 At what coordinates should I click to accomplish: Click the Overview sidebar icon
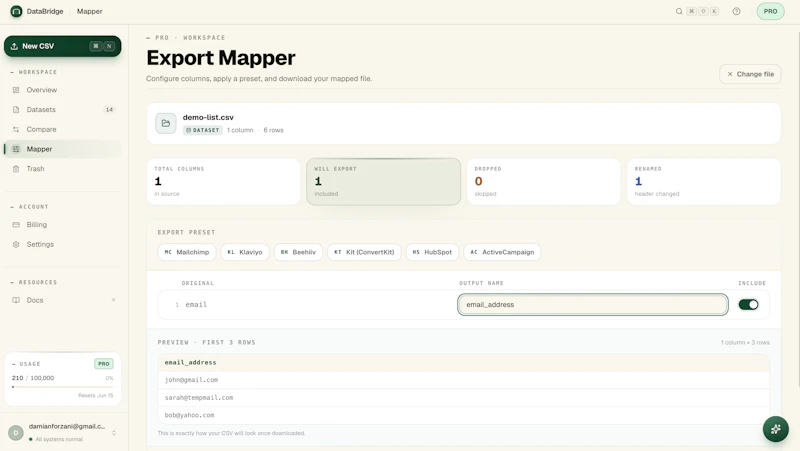pyautogui.click(x=16, y=90)
